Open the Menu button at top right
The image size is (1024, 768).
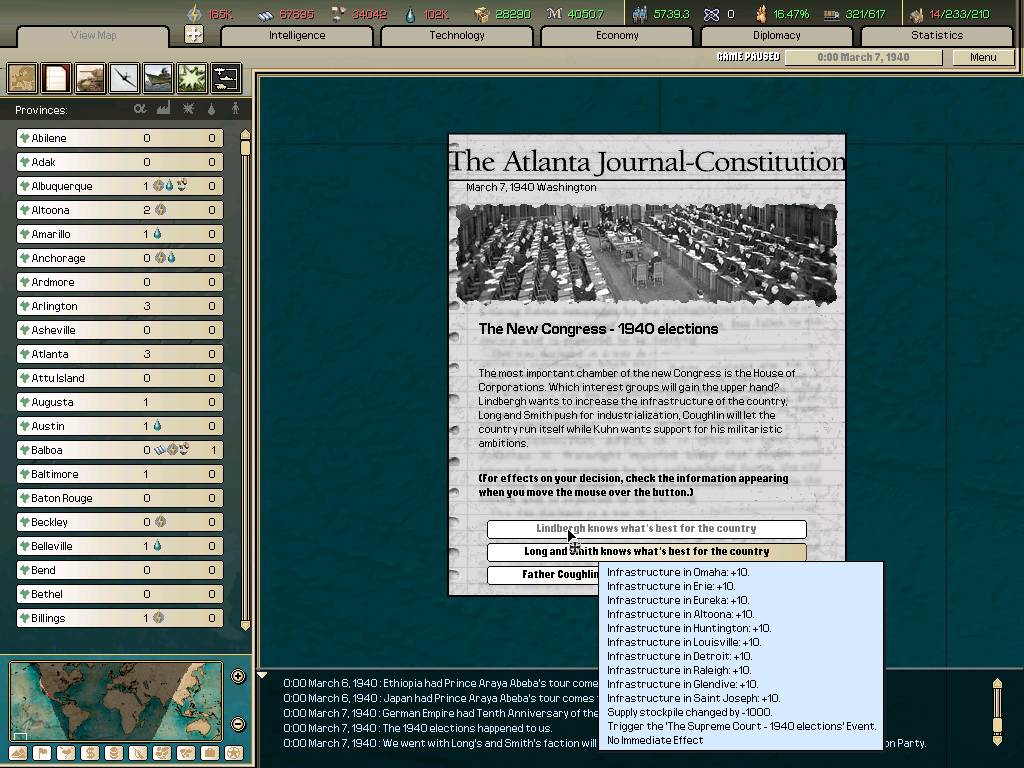[983, 57]
